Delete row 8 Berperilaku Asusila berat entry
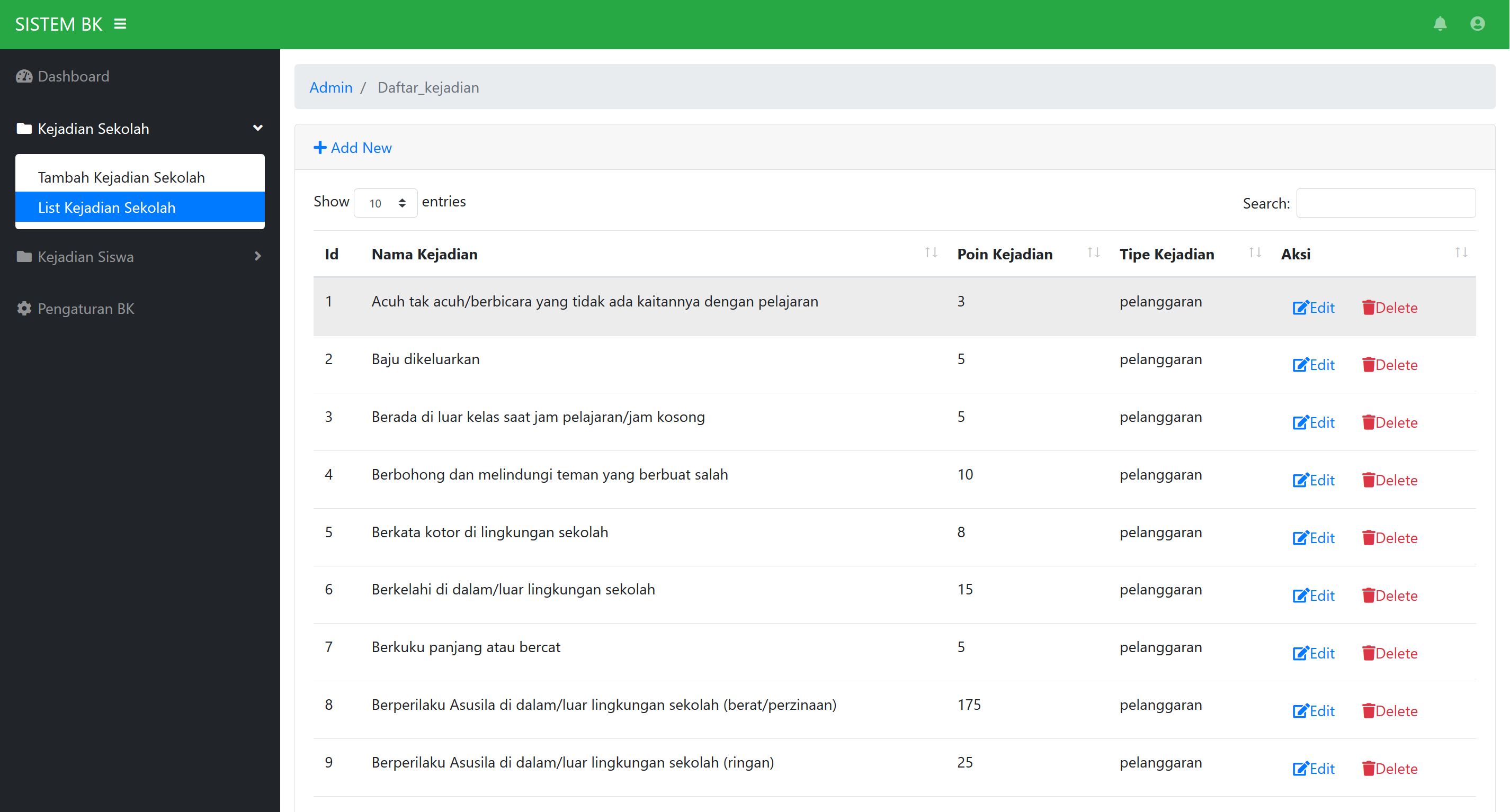The image size is (1510, 812). tap(1390, 711)
